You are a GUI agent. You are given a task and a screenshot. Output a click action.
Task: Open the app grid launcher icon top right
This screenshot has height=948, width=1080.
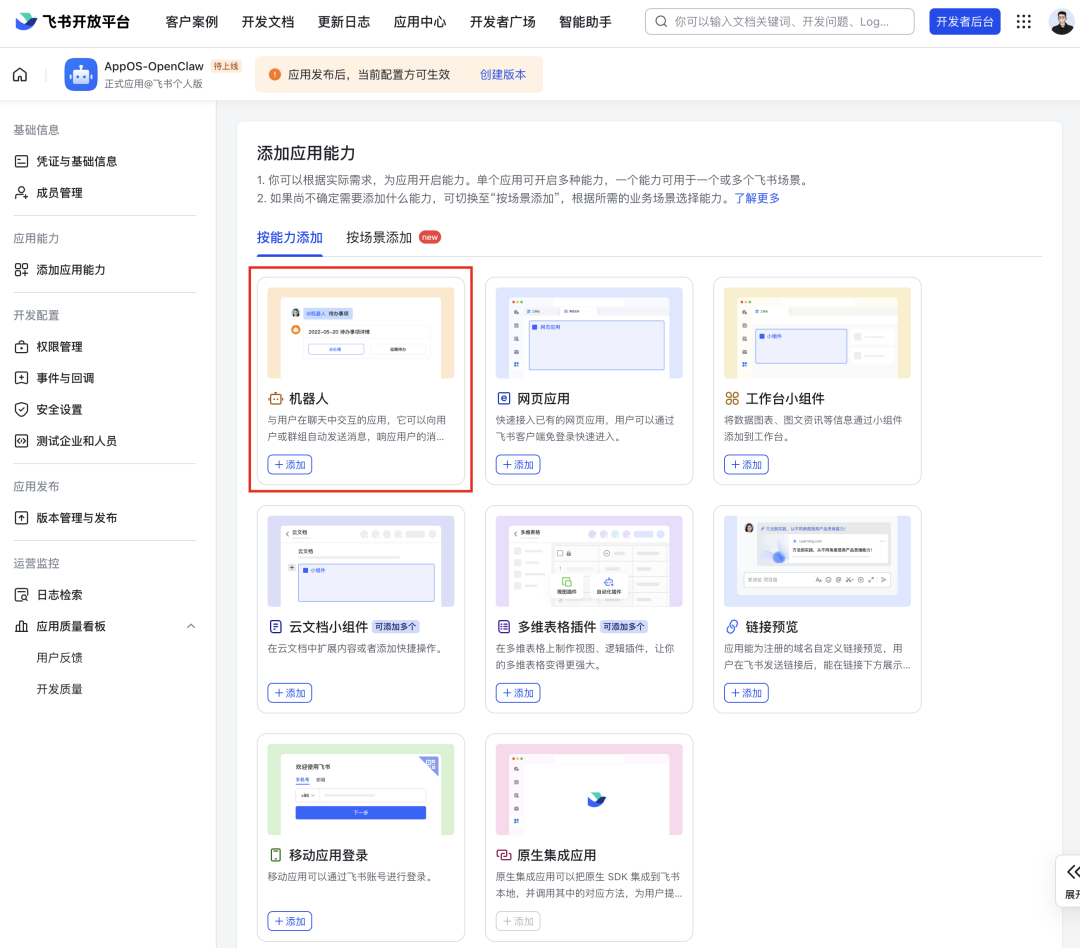point(1023,21)
